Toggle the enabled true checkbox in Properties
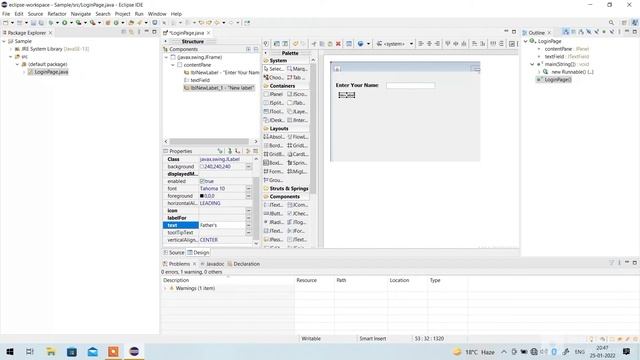This screenshot has height=360, width=640. 202,181
